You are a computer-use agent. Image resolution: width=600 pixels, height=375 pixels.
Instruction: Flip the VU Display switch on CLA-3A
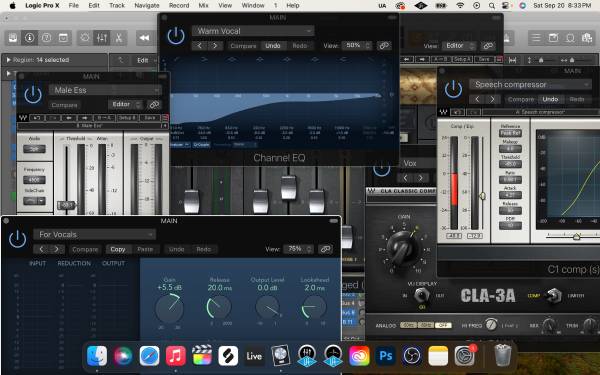tap(422, 295)
